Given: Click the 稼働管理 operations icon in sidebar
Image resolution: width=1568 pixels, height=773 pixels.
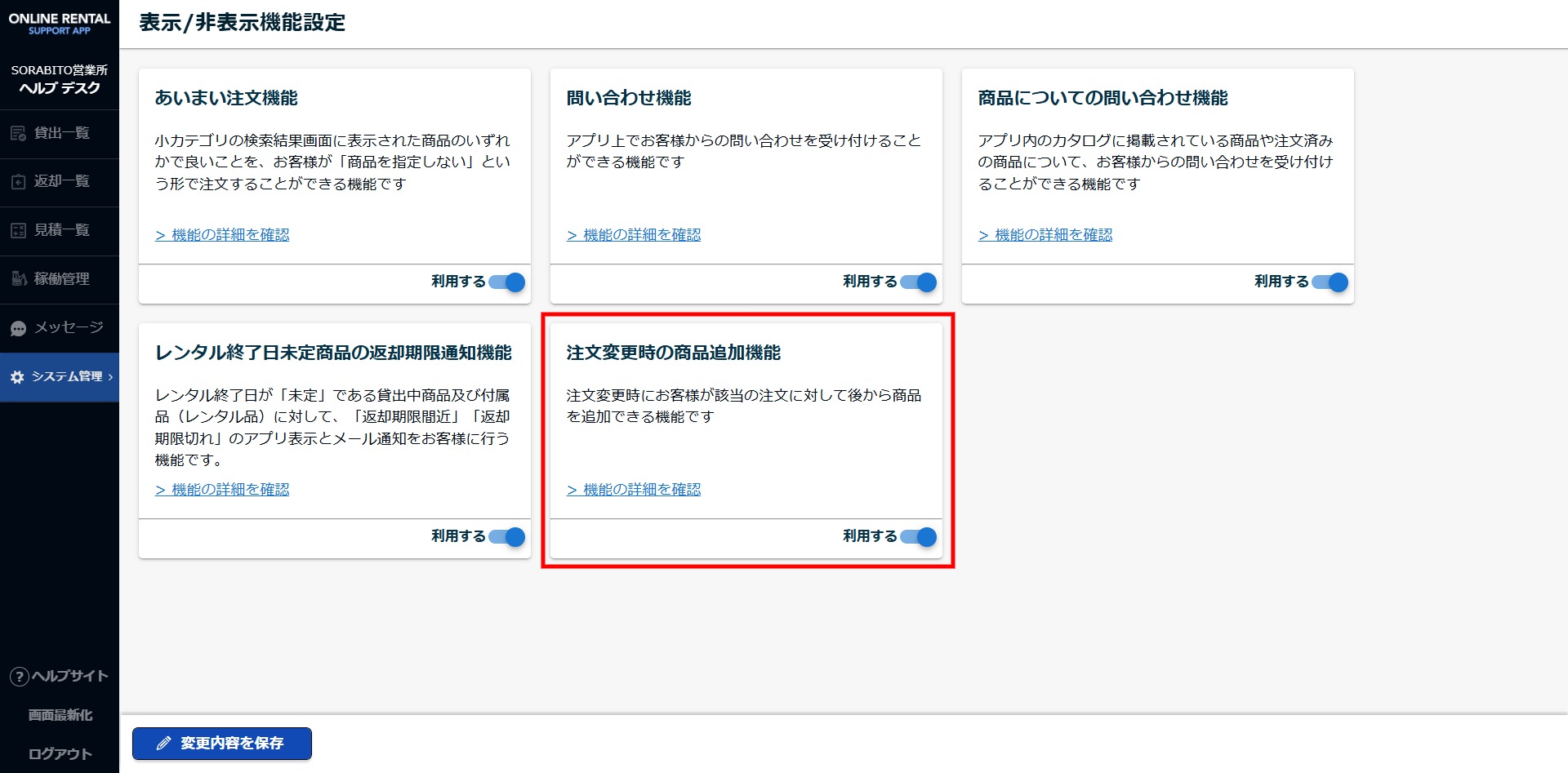Looking at the screenshot, I should click(x=18, y=279).
